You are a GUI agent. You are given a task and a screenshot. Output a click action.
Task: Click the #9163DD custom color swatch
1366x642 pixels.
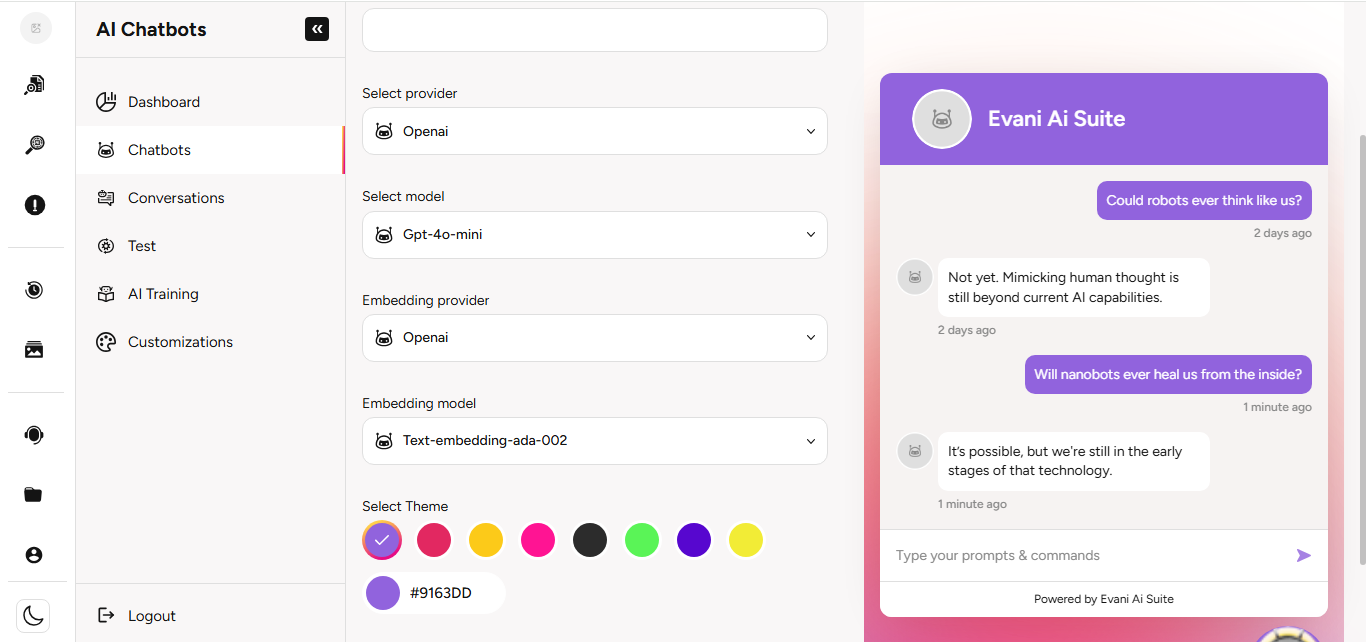pos(383,593)
